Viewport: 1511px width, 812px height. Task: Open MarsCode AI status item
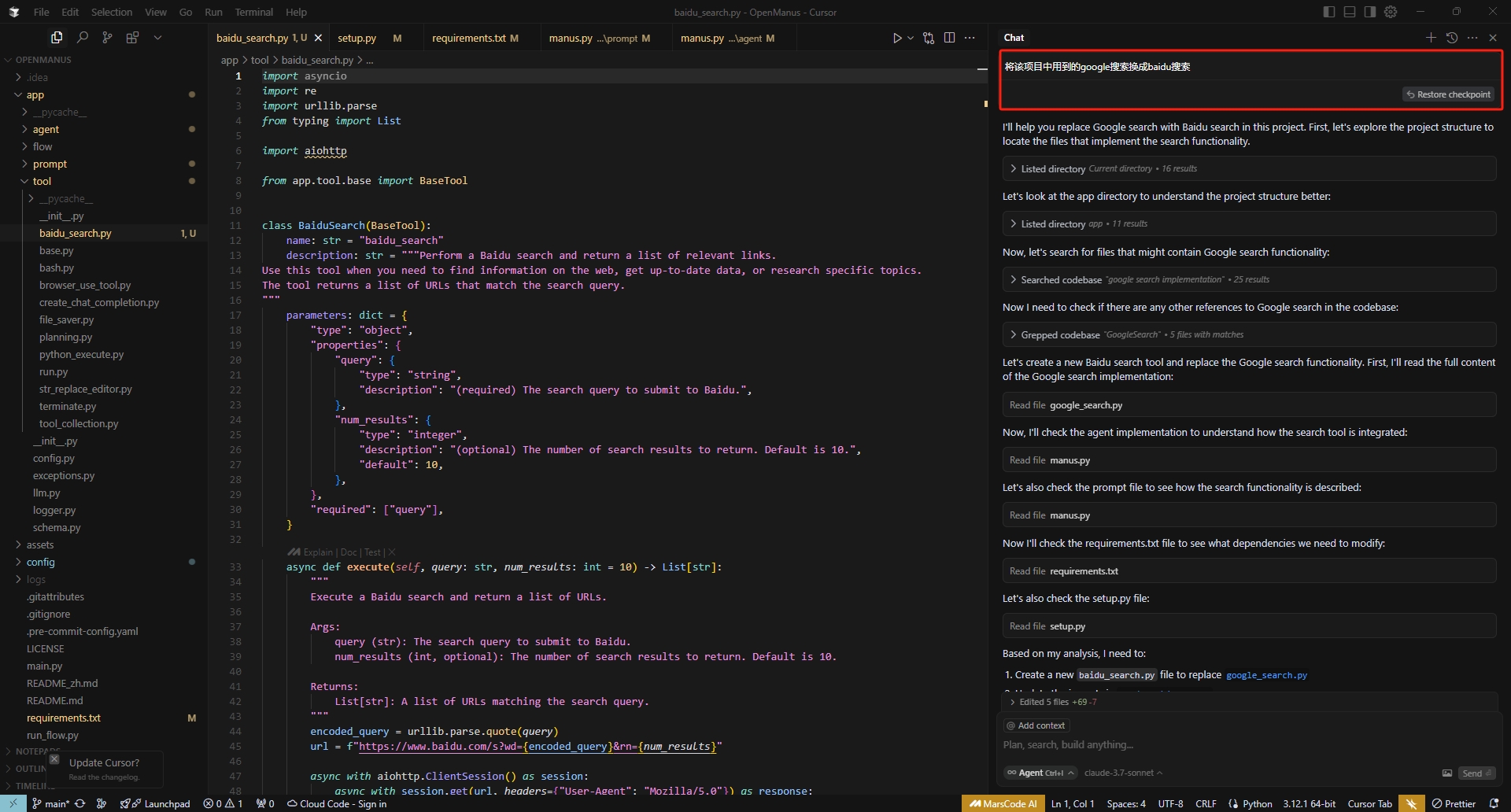tap(1003, 803)
